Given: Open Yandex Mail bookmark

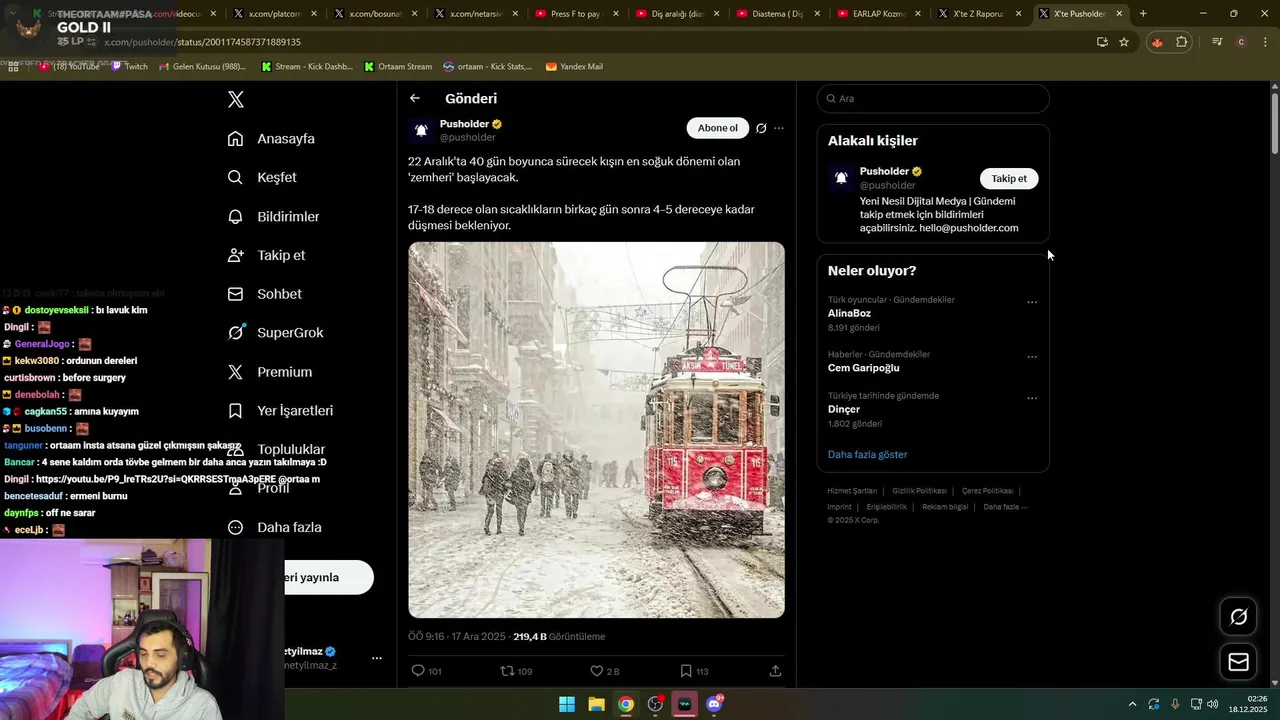Looking at the screenshot, I should [x=574, y=66].
